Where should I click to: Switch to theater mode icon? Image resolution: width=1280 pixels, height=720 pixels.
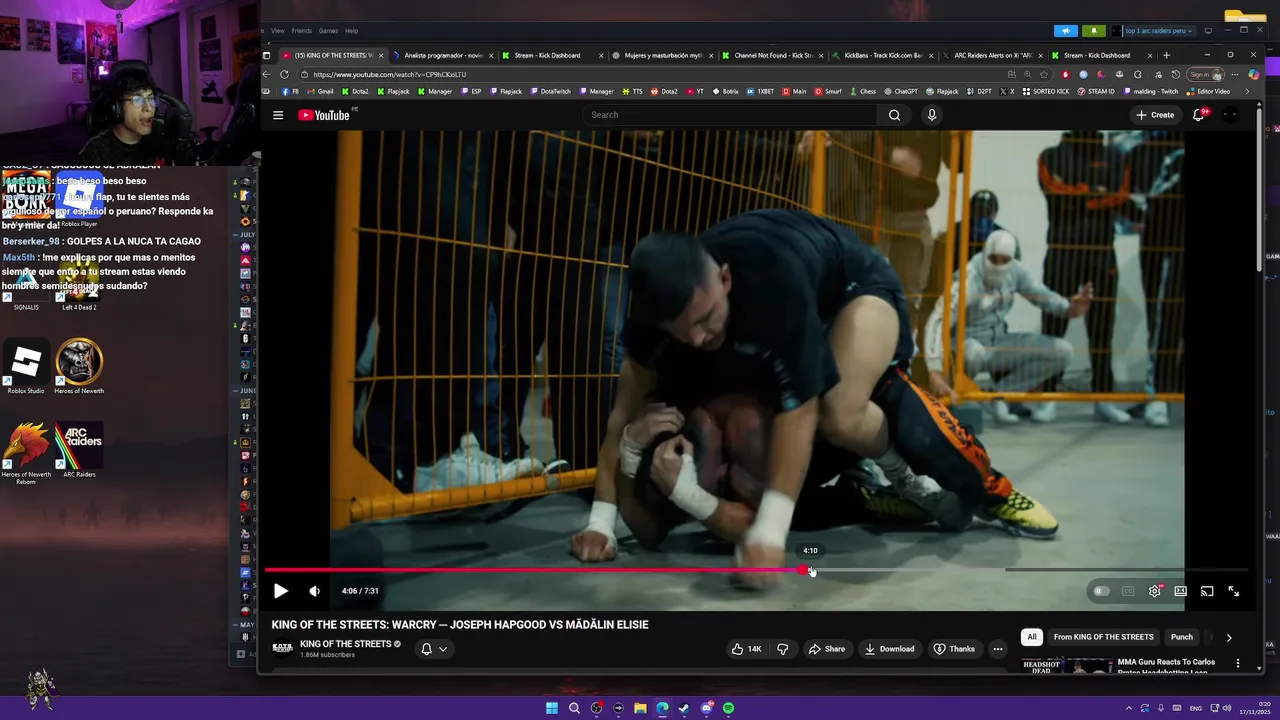(x=1181, y=591)
